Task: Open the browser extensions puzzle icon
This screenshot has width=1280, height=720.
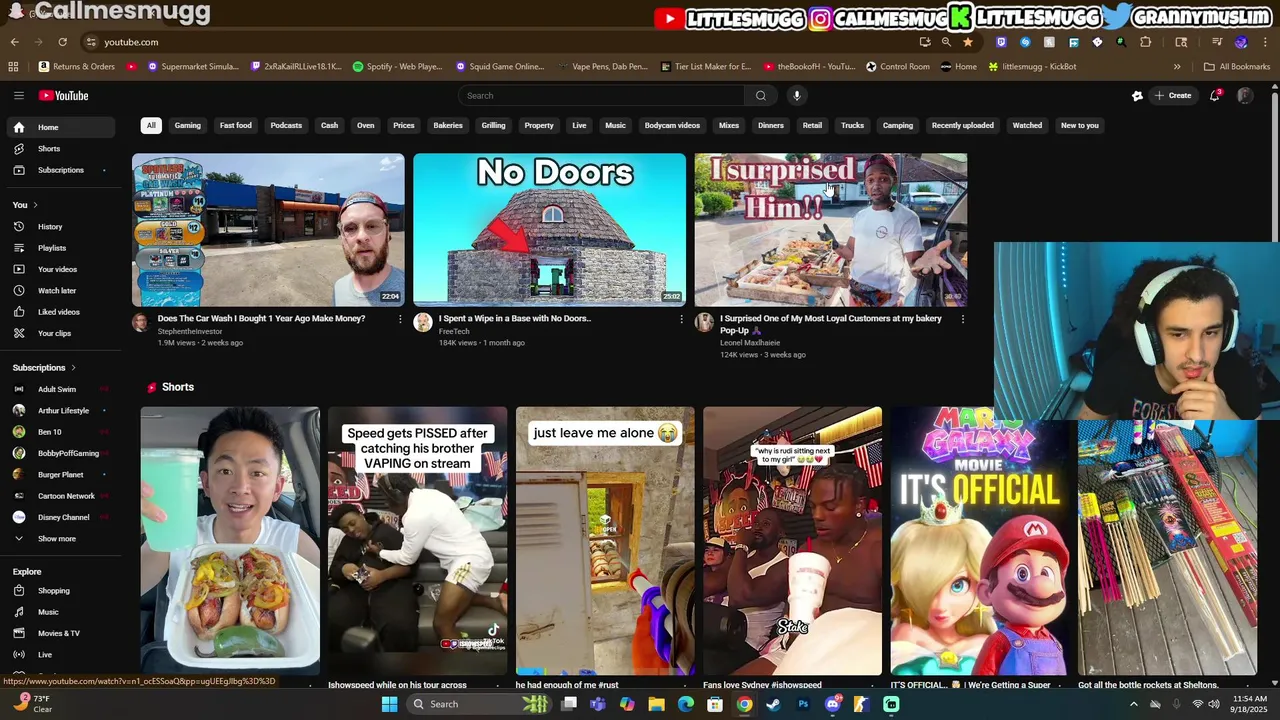Action: [x=1146, y=42]
